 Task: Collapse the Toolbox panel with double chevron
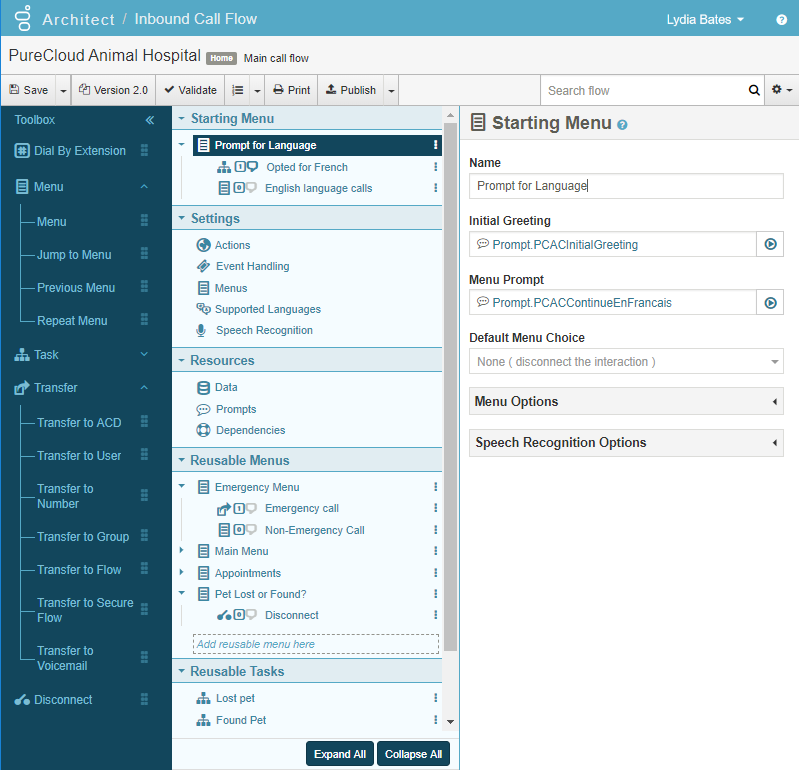[150, 120]
